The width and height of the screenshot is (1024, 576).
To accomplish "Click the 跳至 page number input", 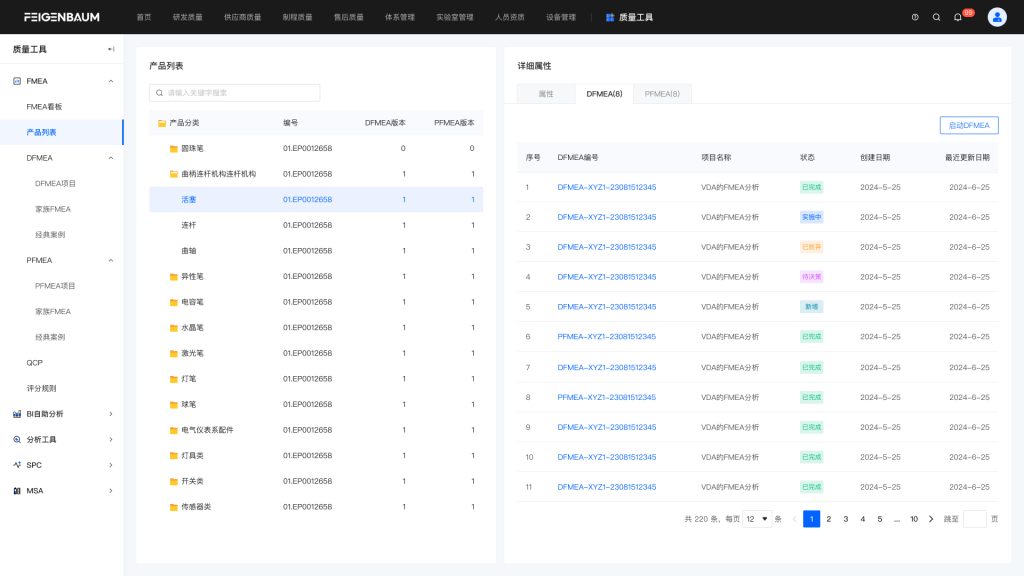I will [x=974, y=519].
